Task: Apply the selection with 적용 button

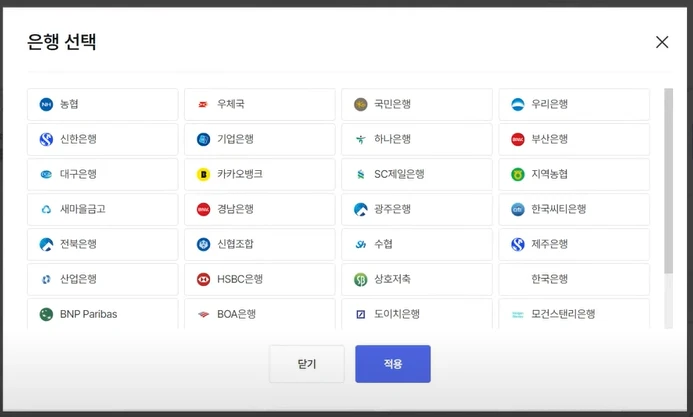Action: tap(393, 364)
